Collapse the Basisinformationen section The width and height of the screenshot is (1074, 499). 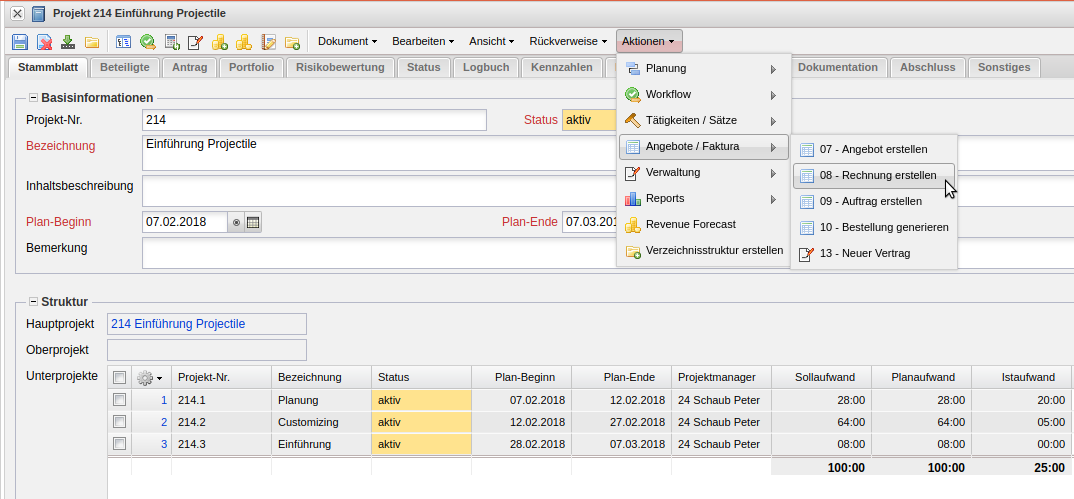pyautogui.click(x=33, y=98)
